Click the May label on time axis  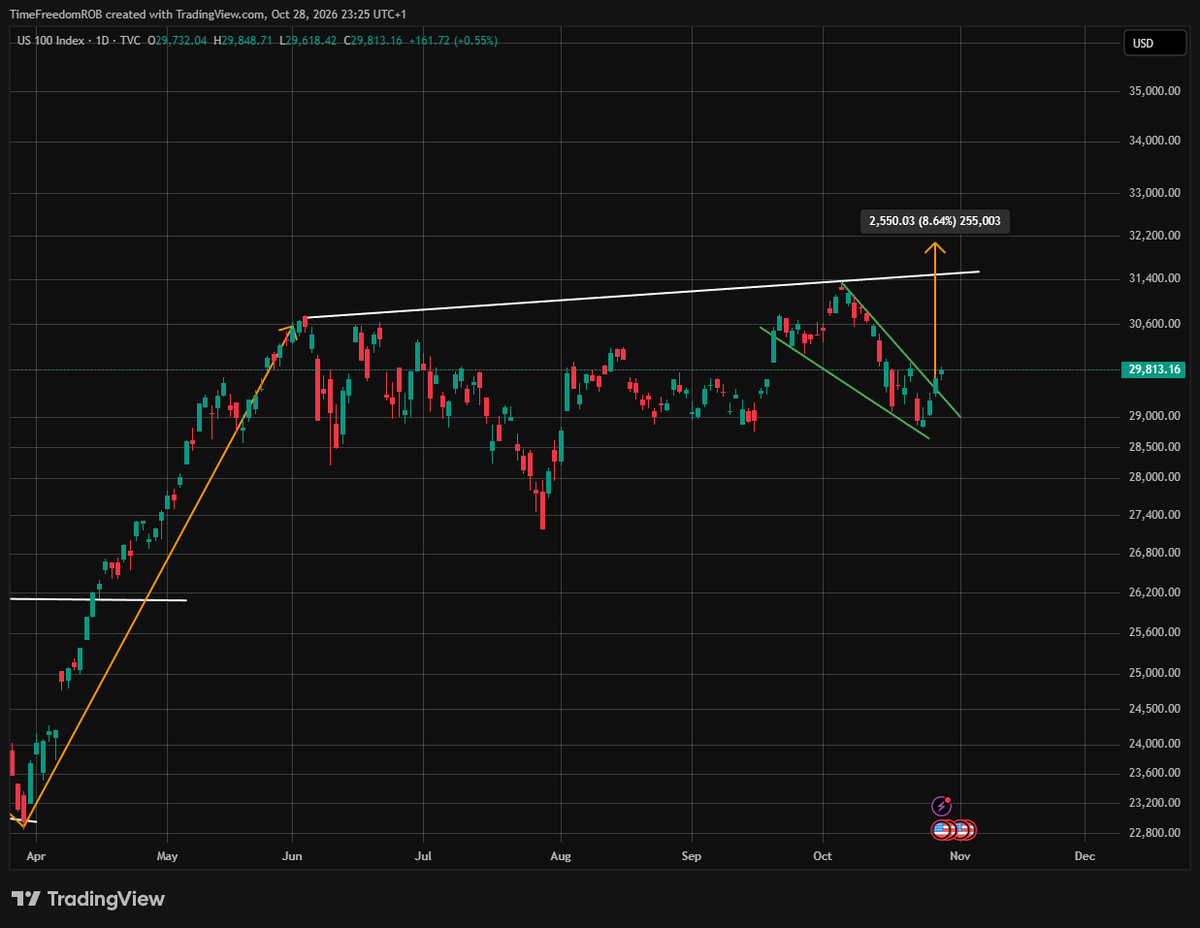point(167,857)
